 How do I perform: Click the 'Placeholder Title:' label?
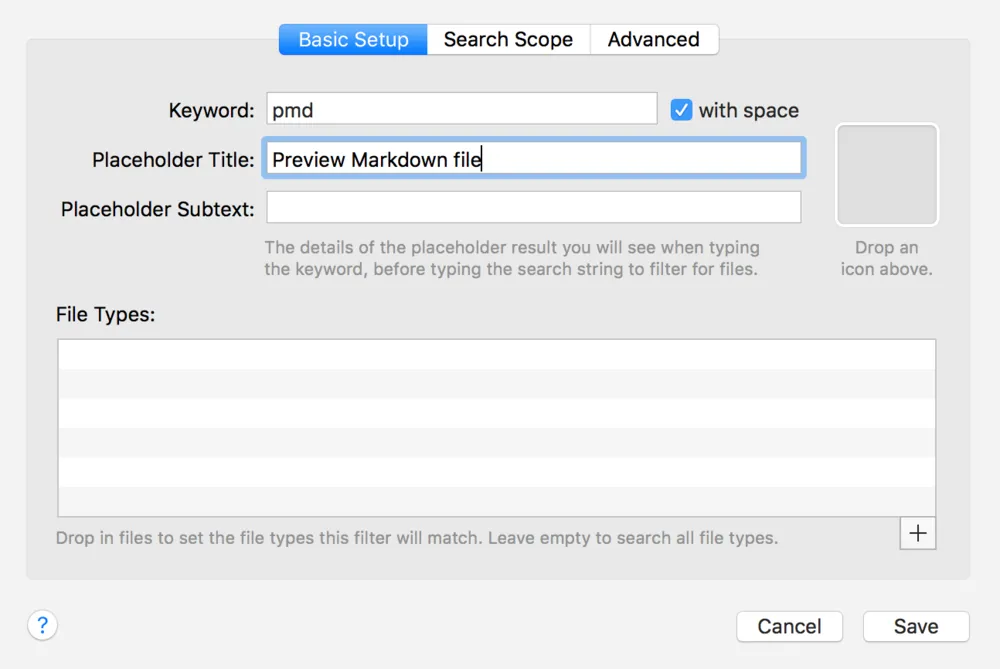pyautogui.click(x=173, y=160)
